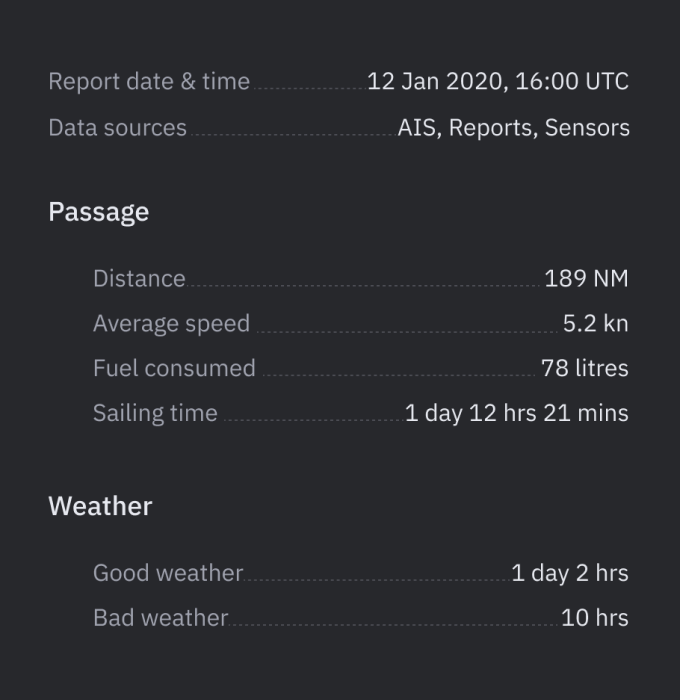The height and width of the screenshot is (700, 680).
Task: Select the 10 hrs bad weather value
Action: [595, 618]
